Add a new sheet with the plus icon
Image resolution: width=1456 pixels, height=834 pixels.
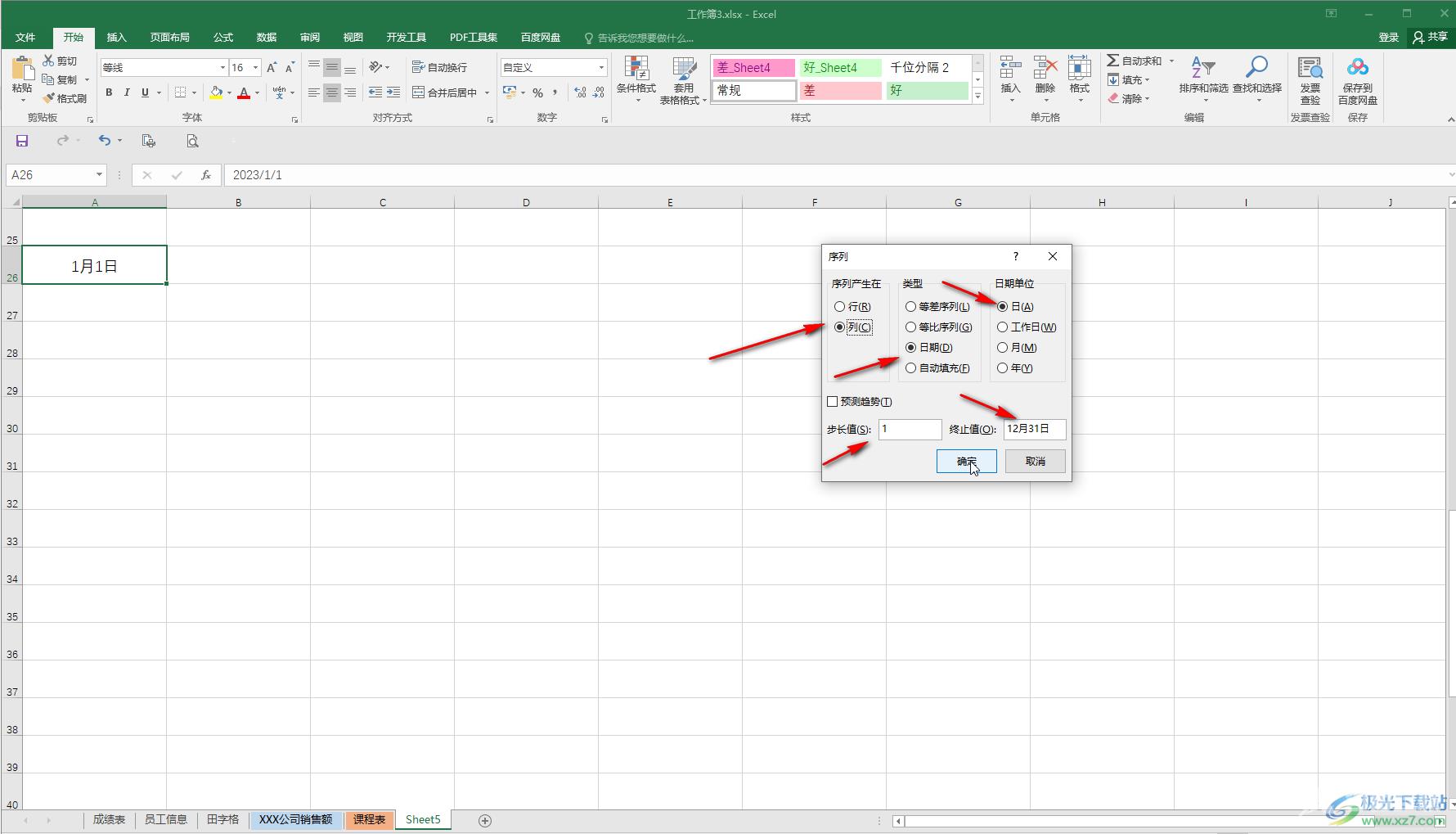pos(485,820)
